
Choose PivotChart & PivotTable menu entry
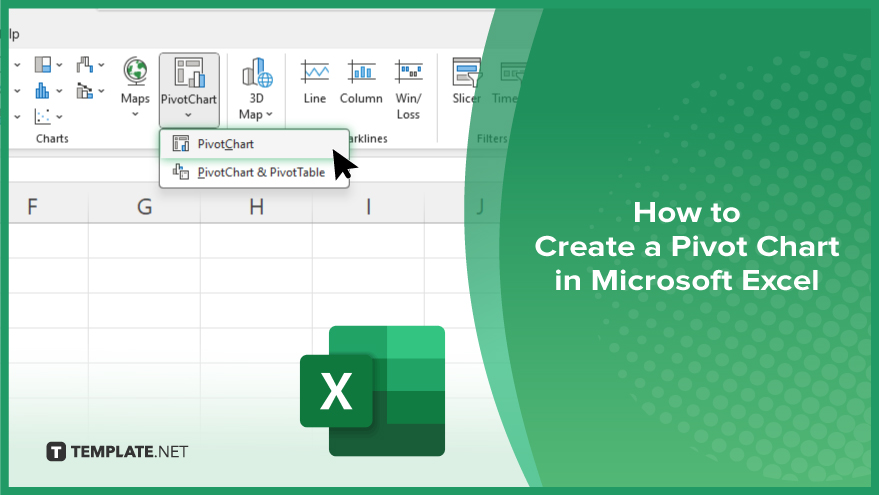255,173
